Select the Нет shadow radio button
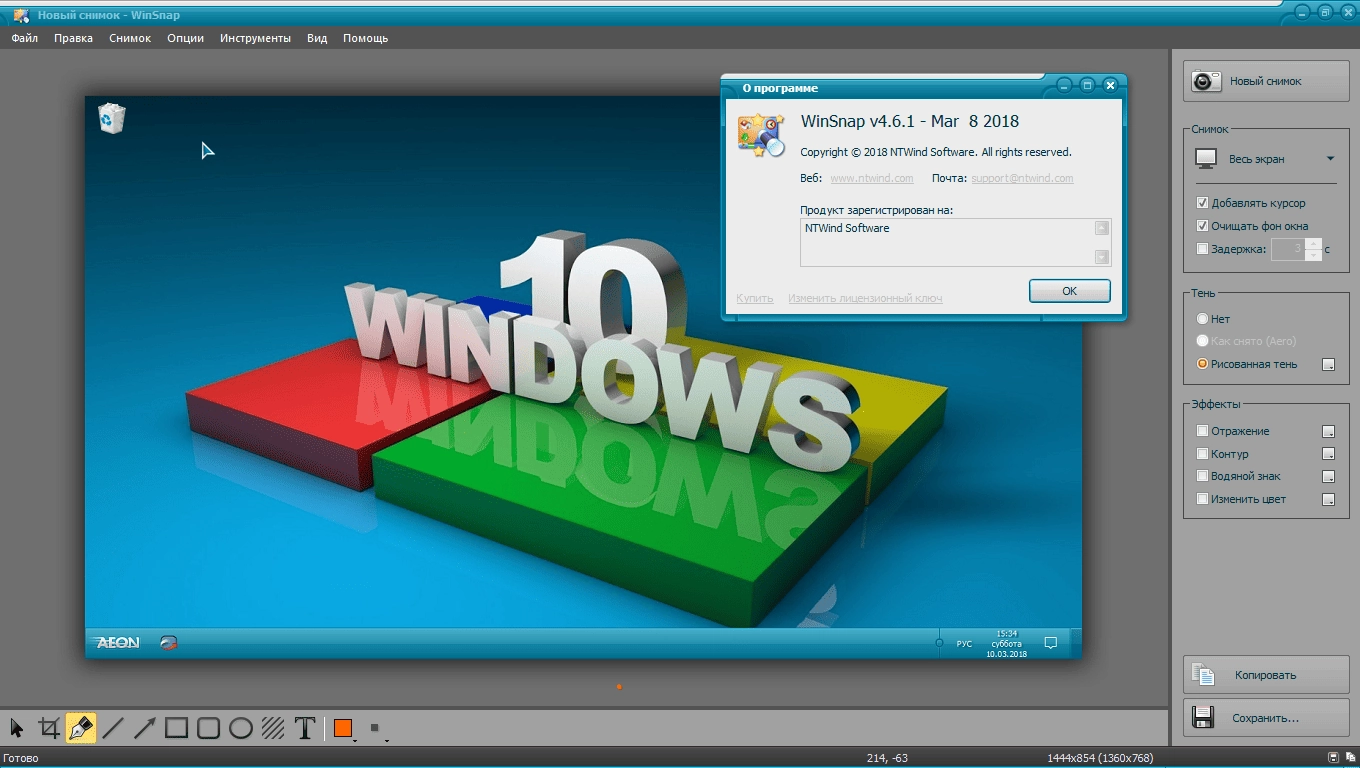 (1202, 319)
